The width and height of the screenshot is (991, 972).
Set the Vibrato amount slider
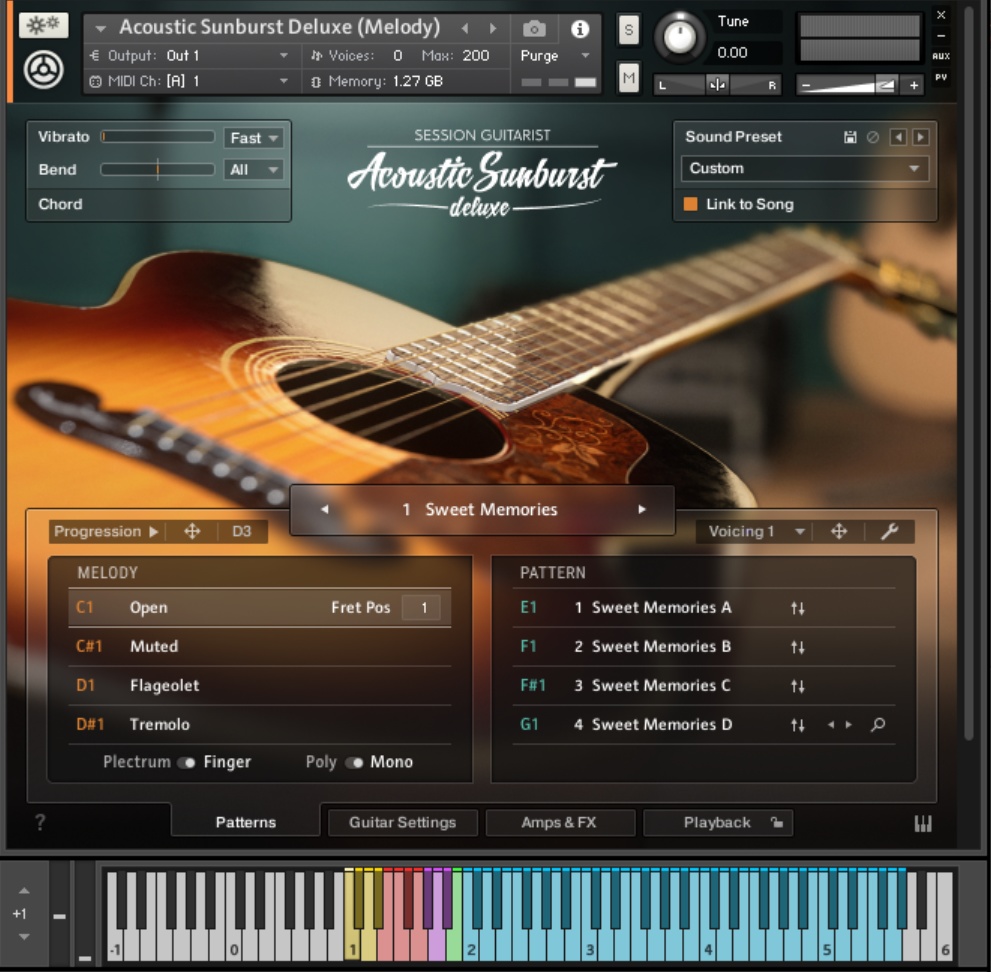tap(158, 137)
